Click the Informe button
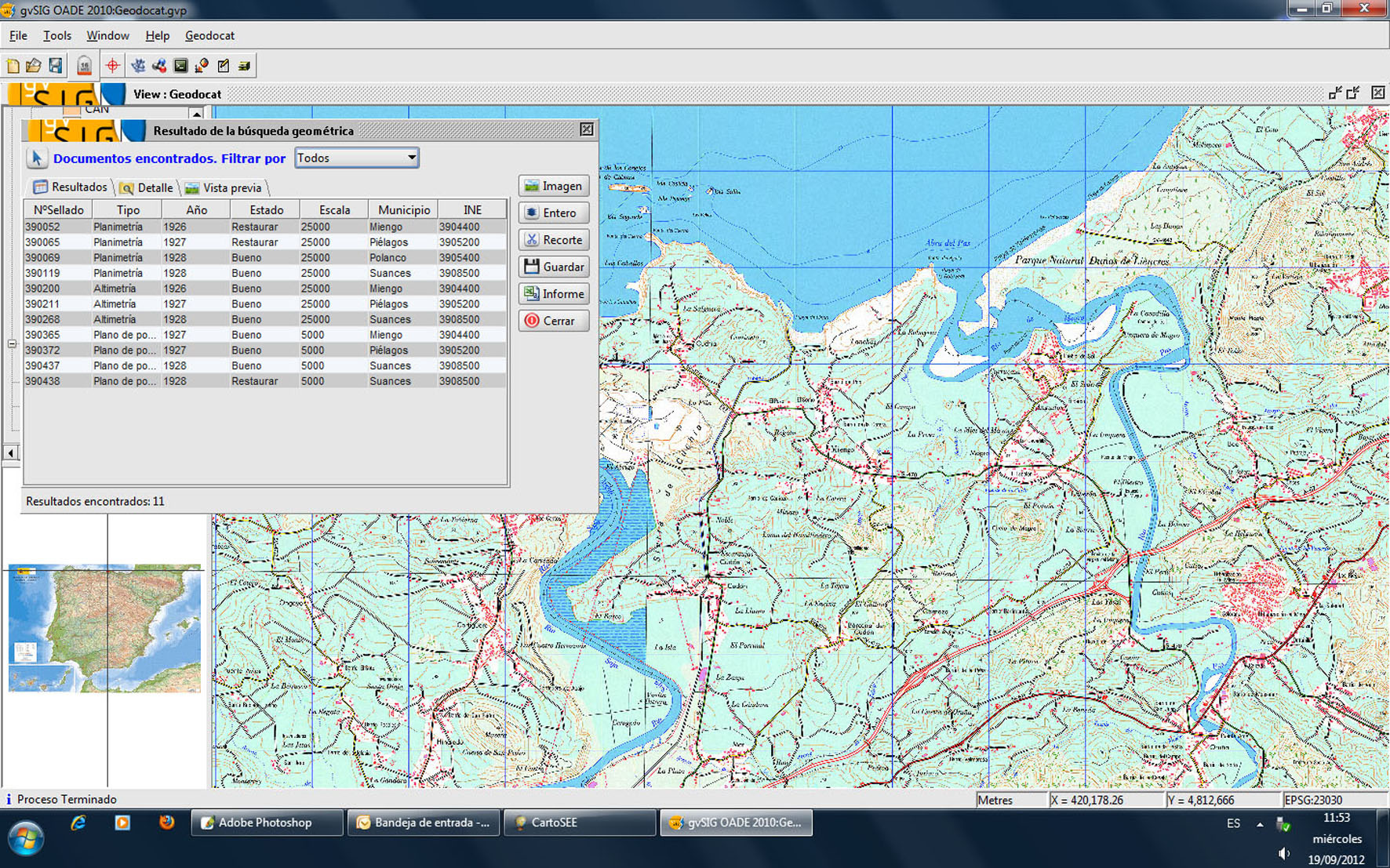 tap(554, 293)
